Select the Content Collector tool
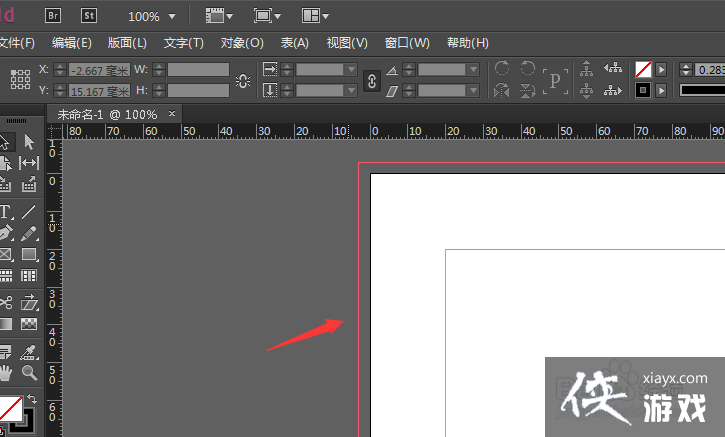The width and height of the screenshot is (725, 437). tap(5, 185)
